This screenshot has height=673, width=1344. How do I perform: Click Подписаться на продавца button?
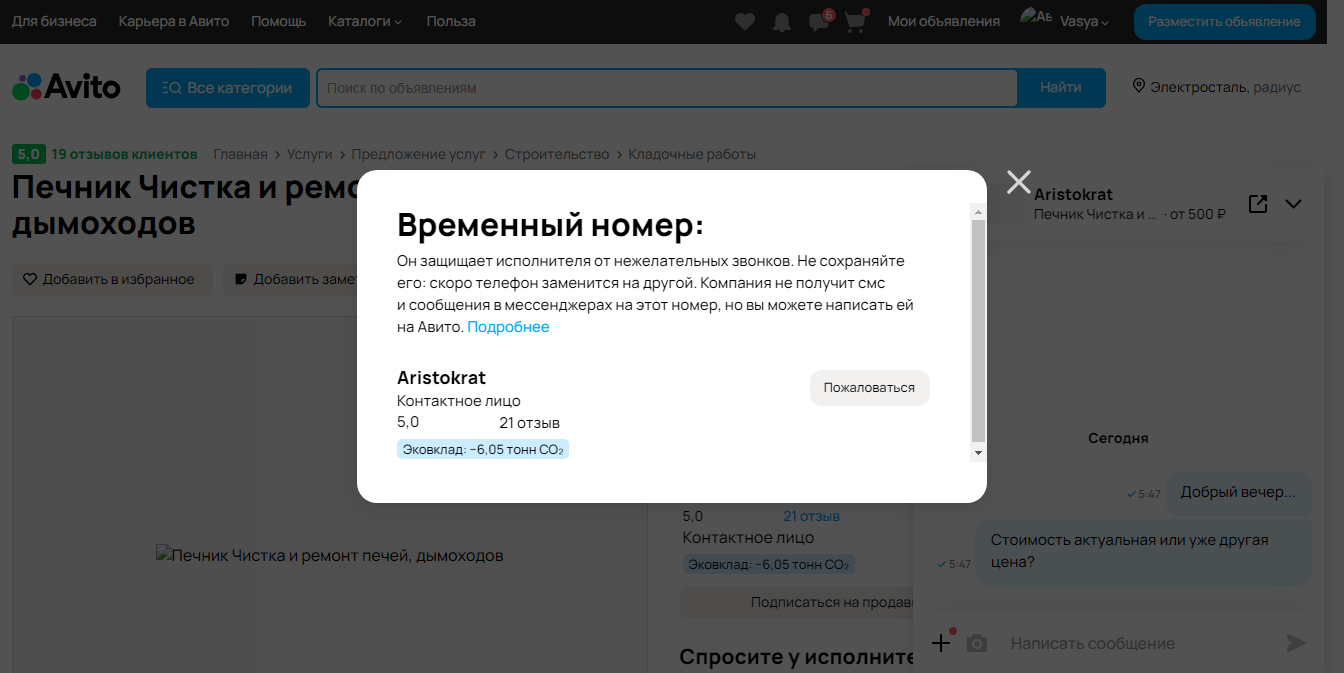pyautogui.click(x=797, y=602)
